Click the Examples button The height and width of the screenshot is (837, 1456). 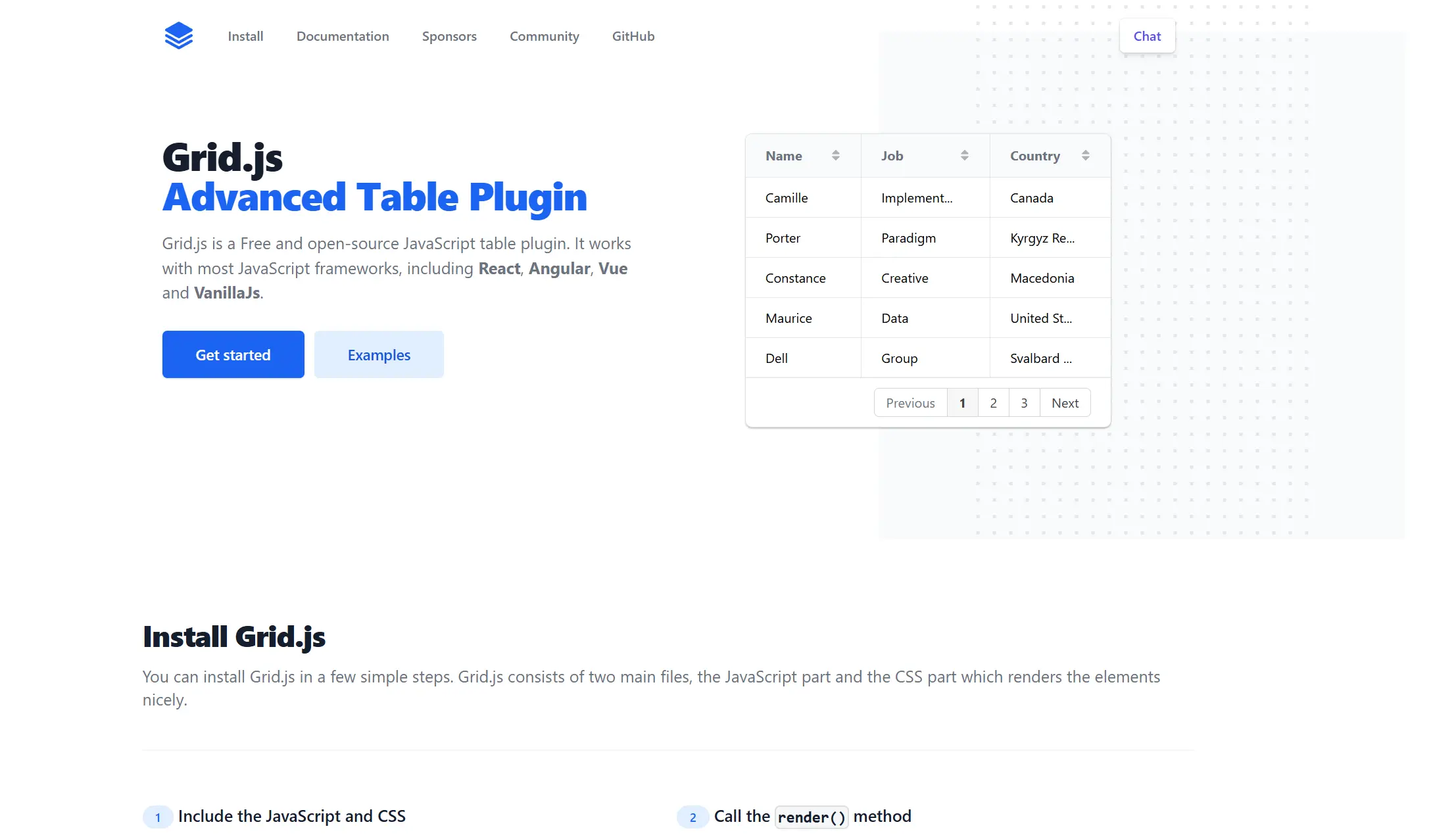pyautogui.click(x=379, y=354)
